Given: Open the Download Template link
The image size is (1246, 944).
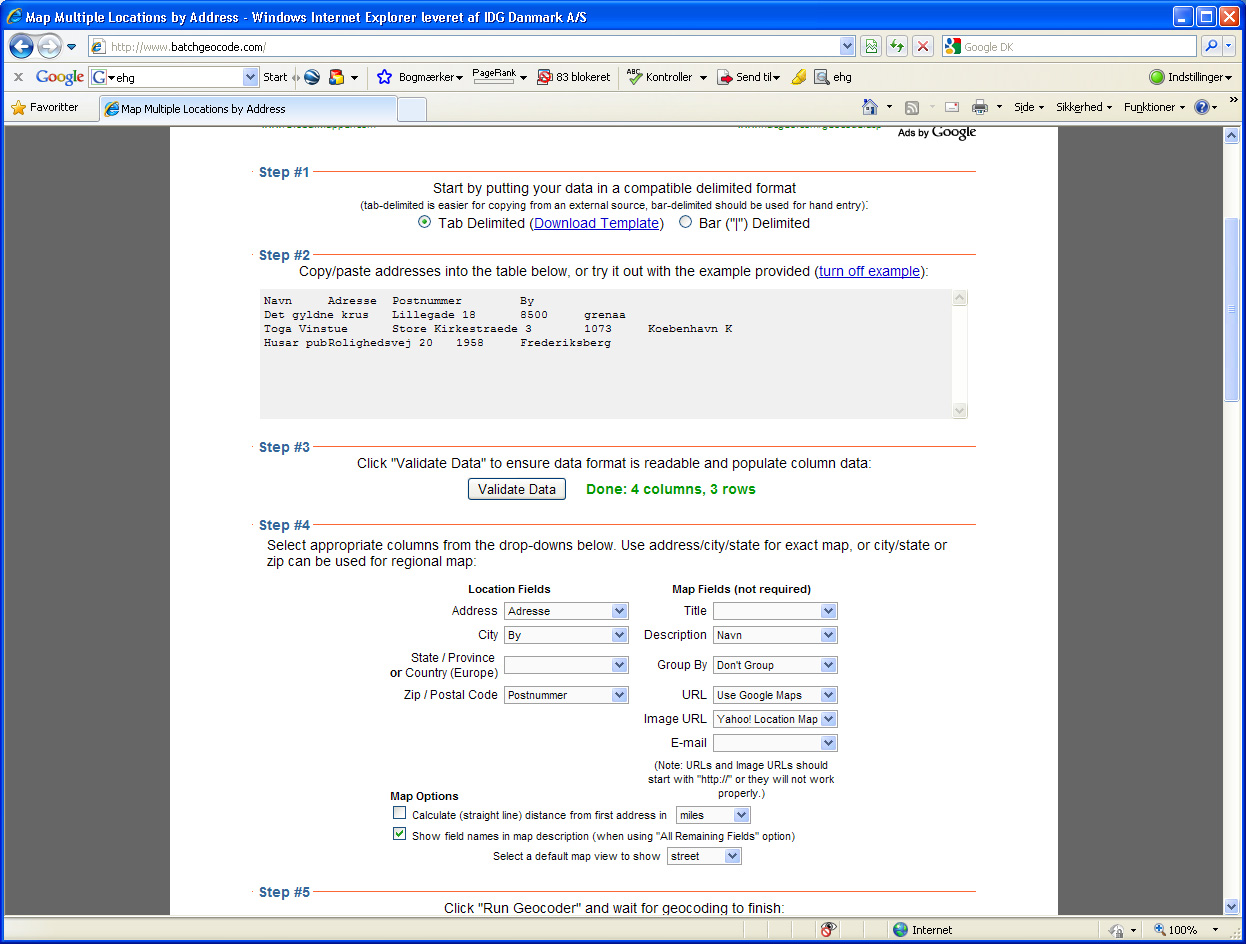Looking at the screenshot, I should click(x=597, y=223).
